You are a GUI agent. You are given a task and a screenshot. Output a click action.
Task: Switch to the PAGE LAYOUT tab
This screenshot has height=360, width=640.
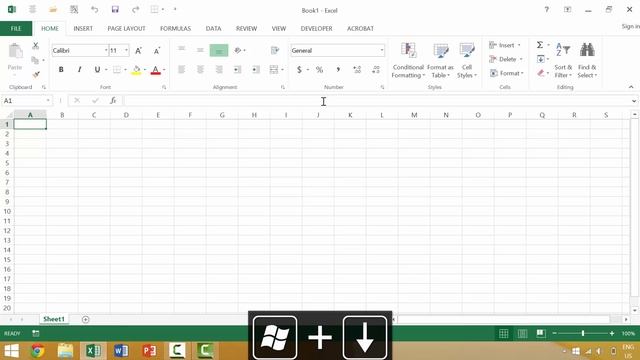[x=126, y=29]
